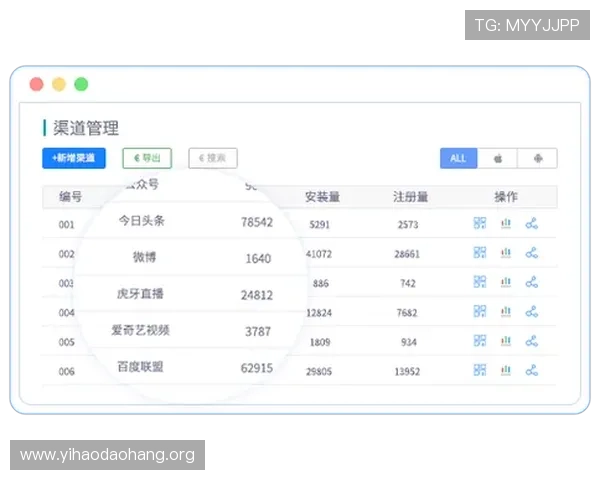Select the 今日头条 channel row
600x480 pixels.
(x=300, y=224)
